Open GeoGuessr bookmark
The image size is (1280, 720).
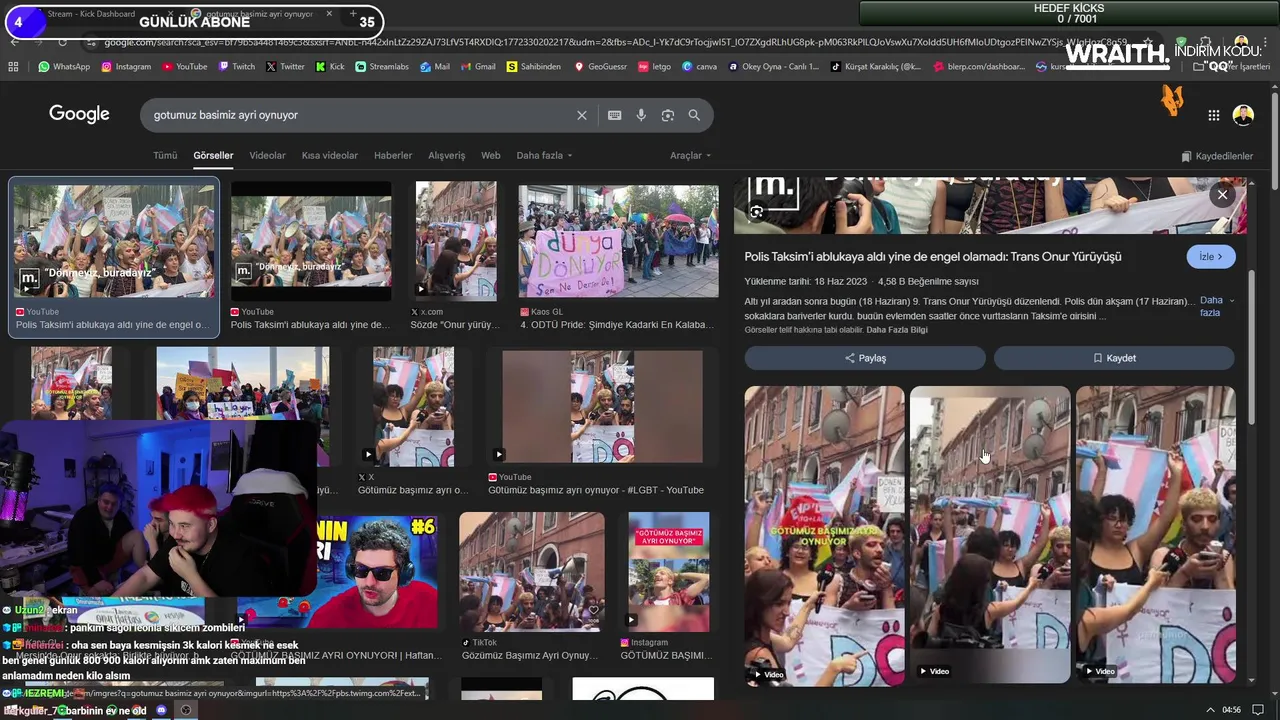pos(601,67)
